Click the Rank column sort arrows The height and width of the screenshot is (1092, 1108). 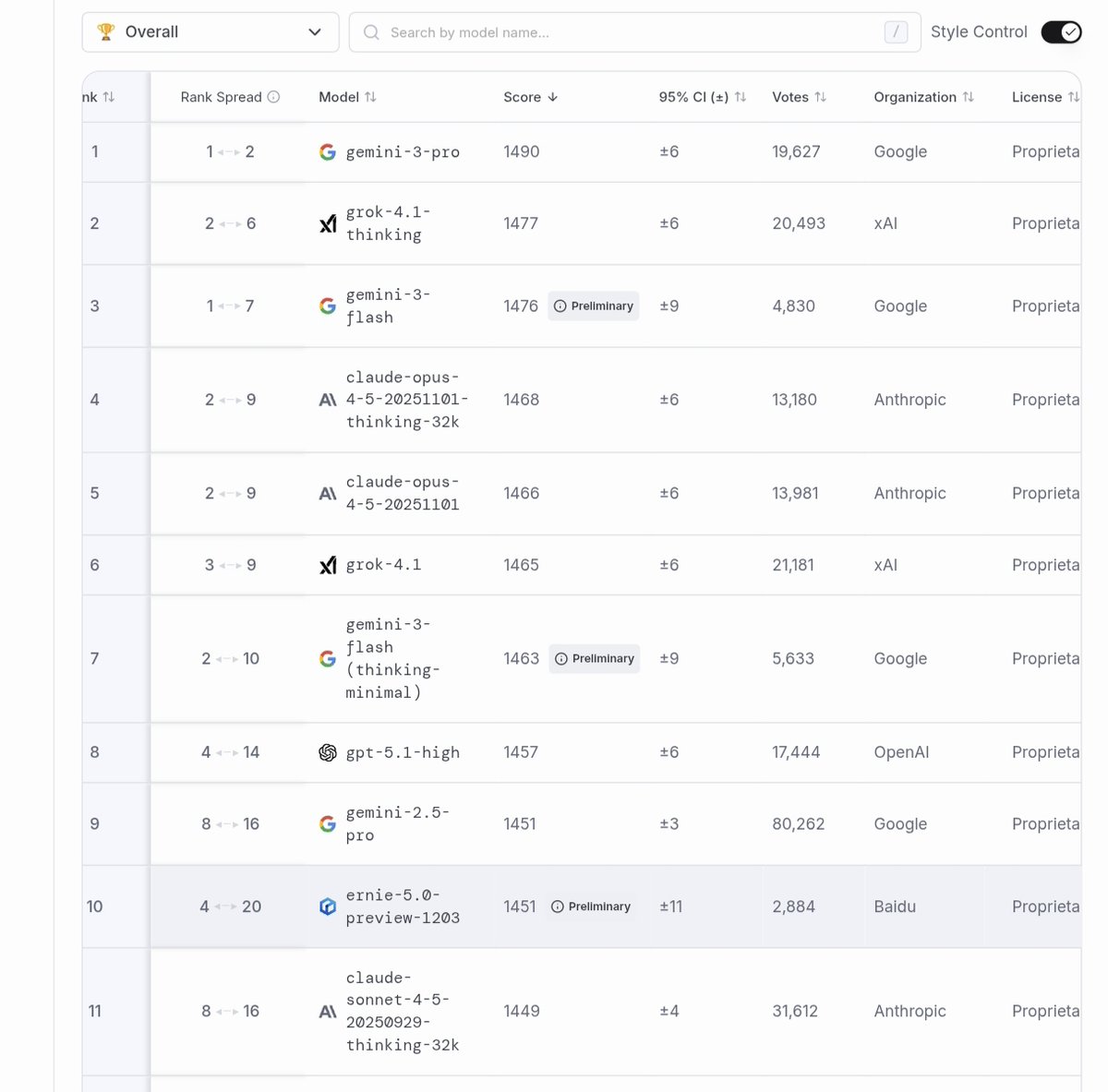tap(108, 97)
